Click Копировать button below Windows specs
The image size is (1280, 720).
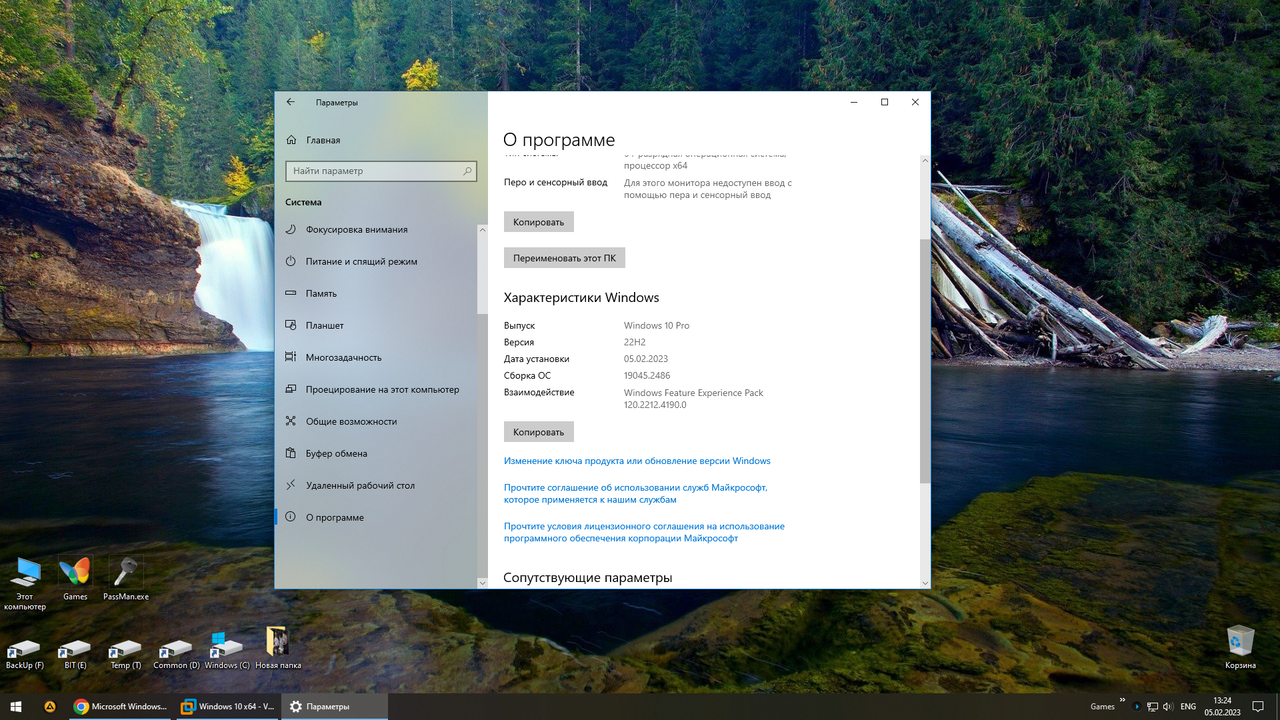point(538,432)
